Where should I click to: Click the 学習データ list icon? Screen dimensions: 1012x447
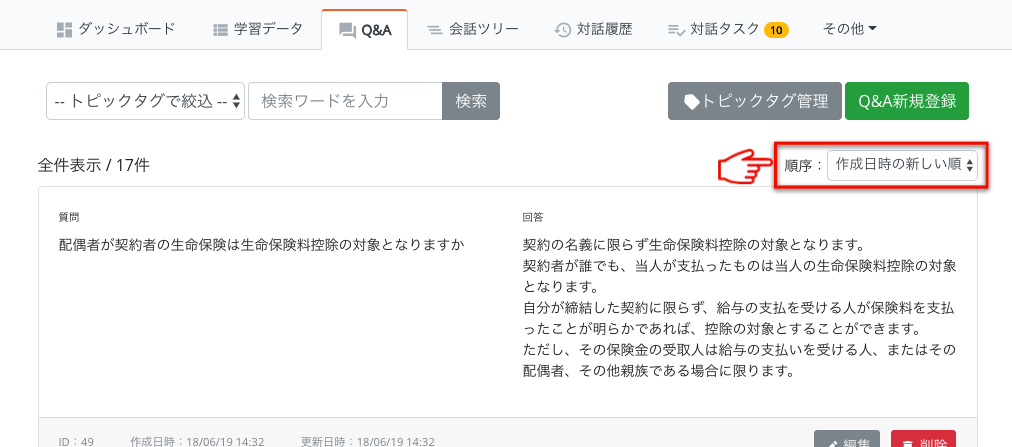220,30
